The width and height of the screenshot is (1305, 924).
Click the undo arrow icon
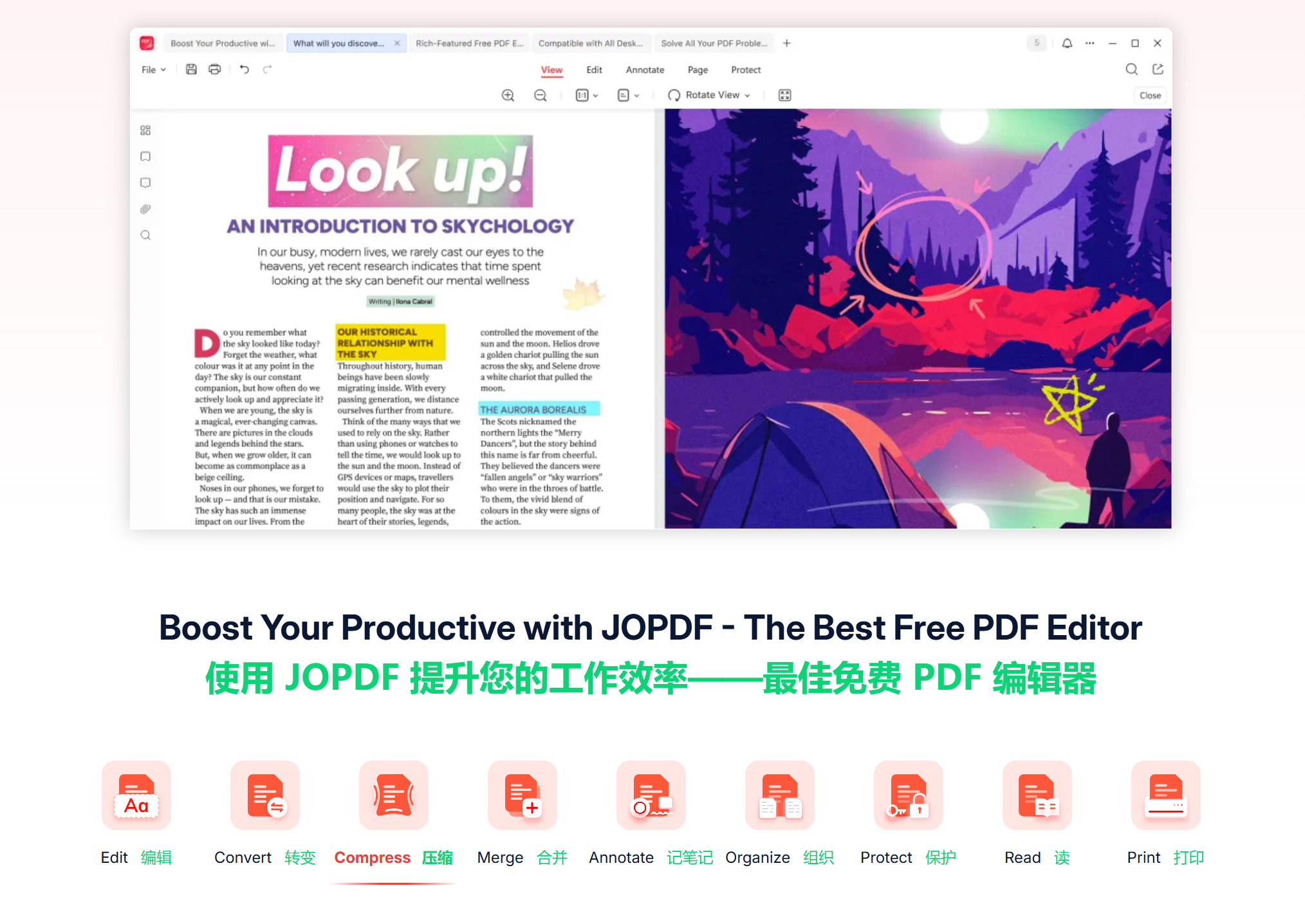tap(244, 69)
